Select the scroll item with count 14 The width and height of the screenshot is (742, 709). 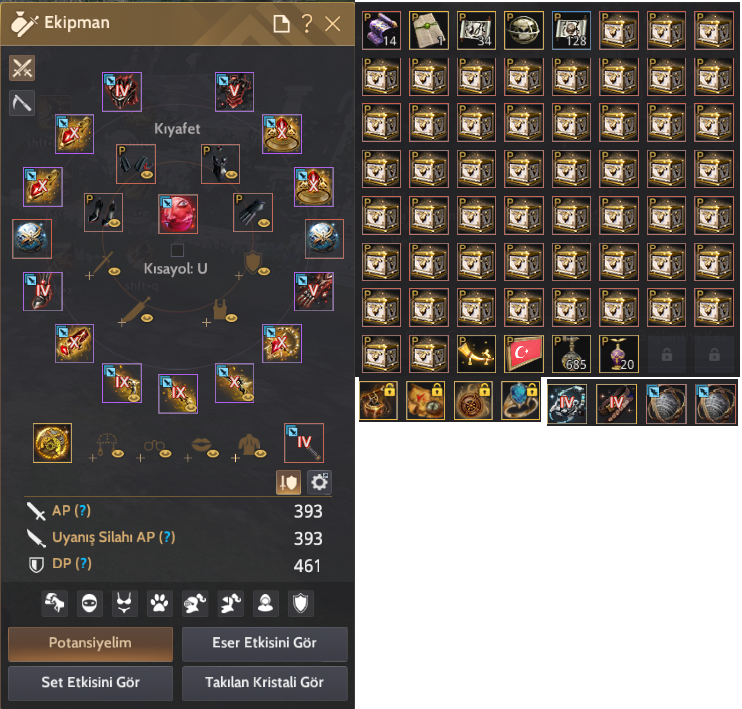click(381, 31)
